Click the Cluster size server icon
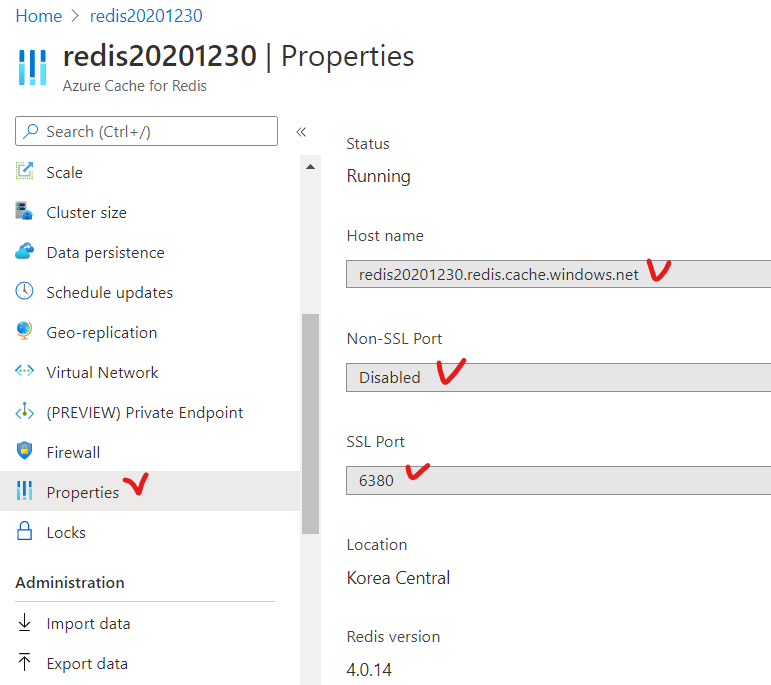 pyautogui.click(x=25, y=212)
